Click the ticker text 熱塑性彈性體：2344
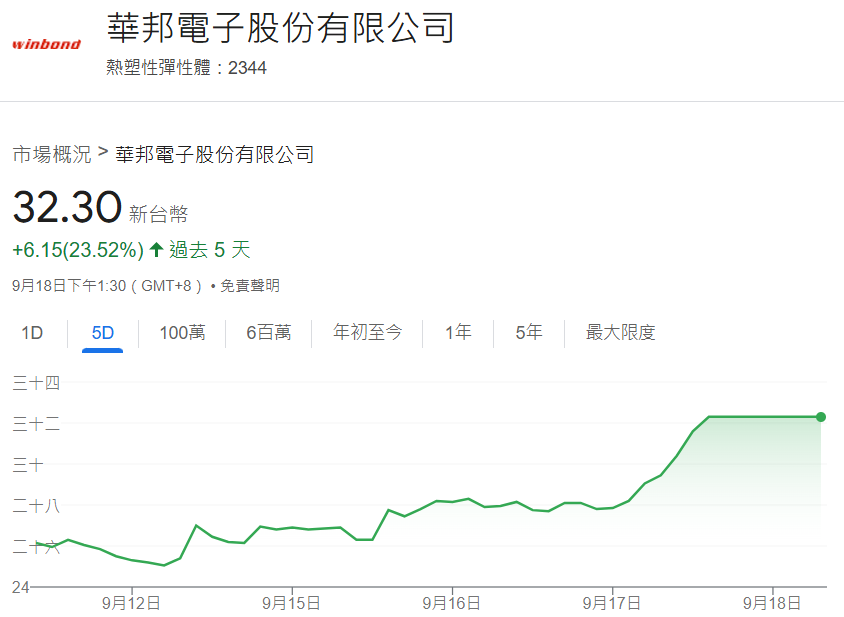 [186, 68]
